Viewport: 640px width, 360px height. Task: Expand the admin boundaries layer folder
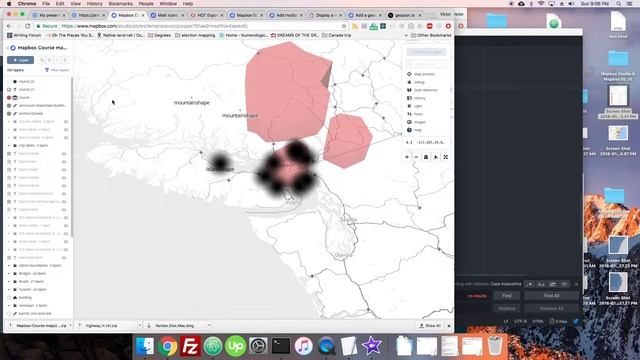click(9, 266)
